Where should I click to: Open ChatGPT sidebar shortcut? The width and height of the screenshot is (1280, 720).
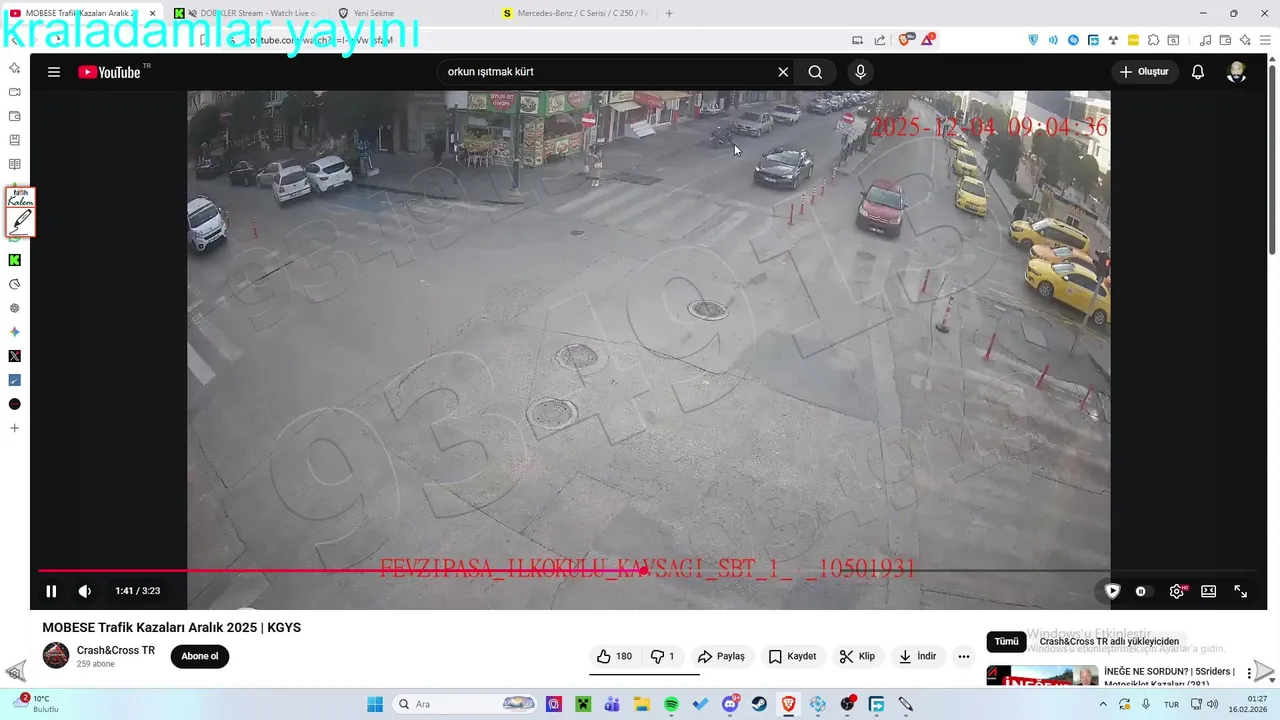[14, 308]
